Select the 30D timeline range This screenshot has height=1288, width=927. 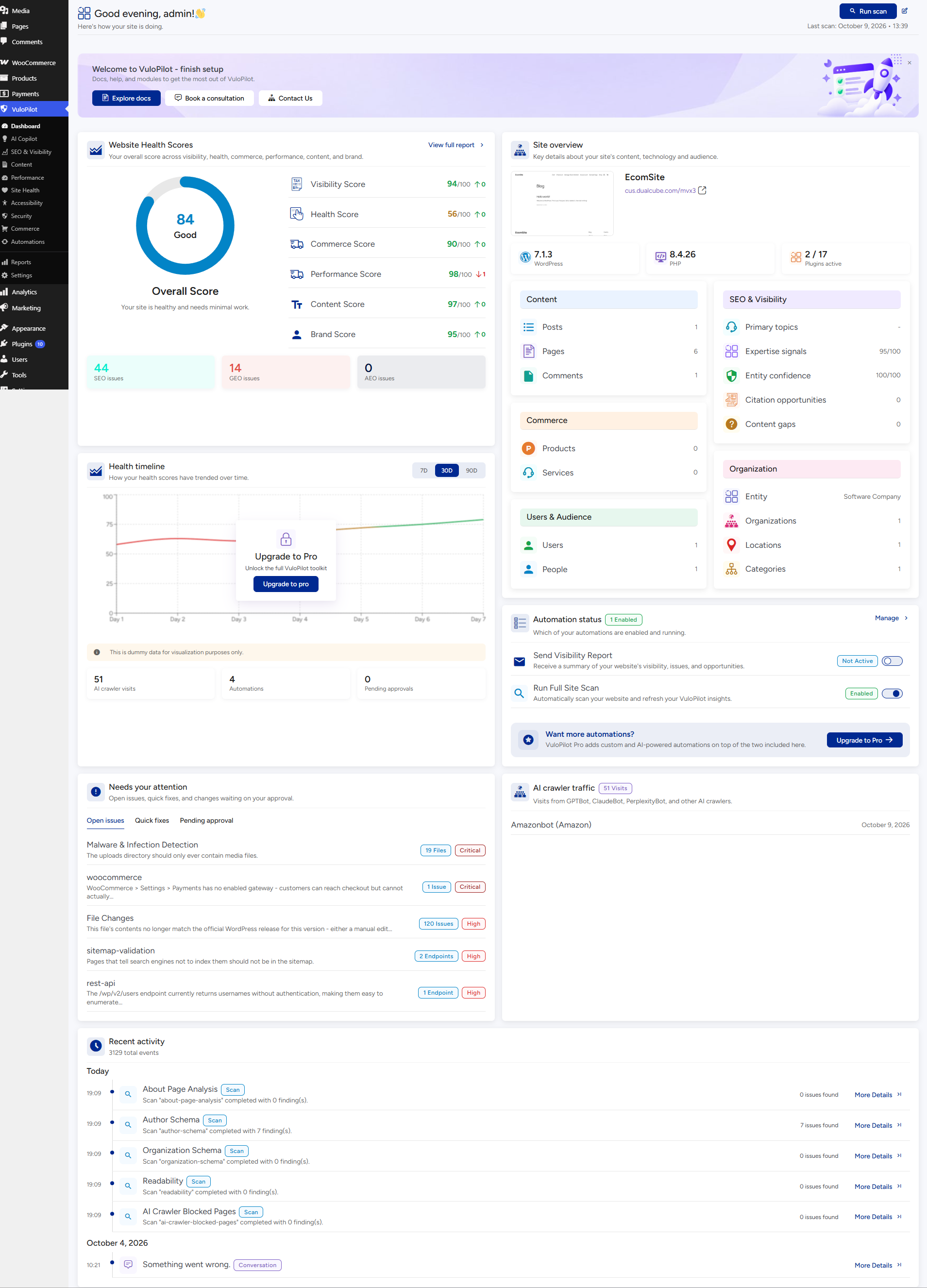(x=447, y=470)
